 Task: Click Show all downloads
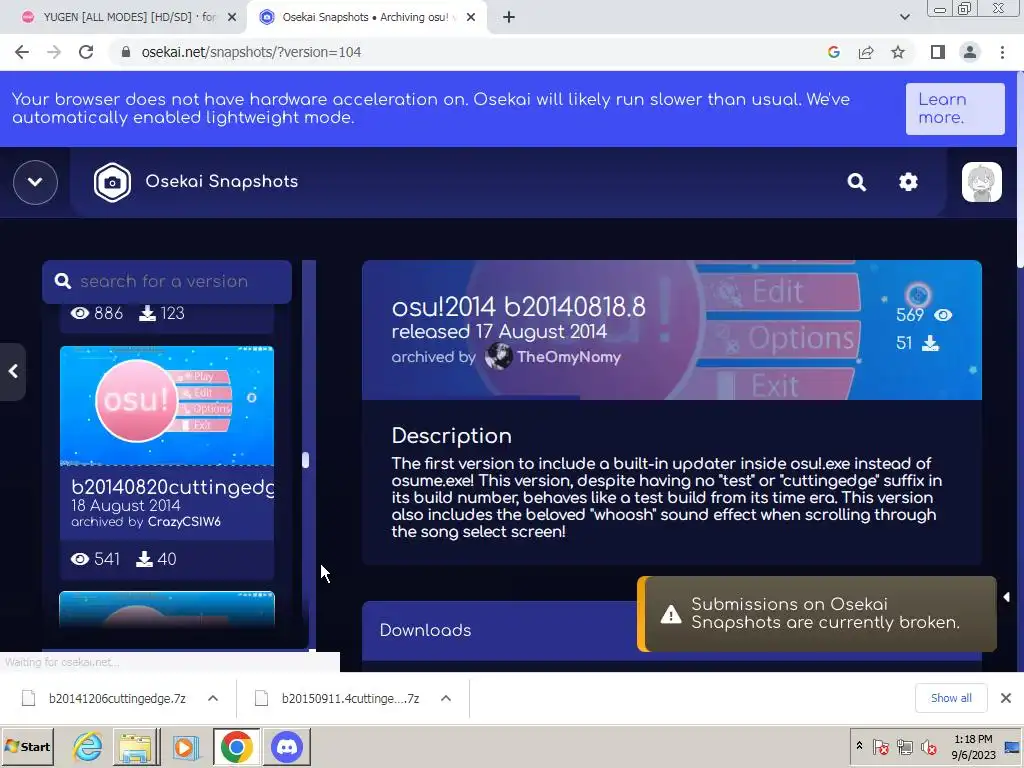point(951,698)
